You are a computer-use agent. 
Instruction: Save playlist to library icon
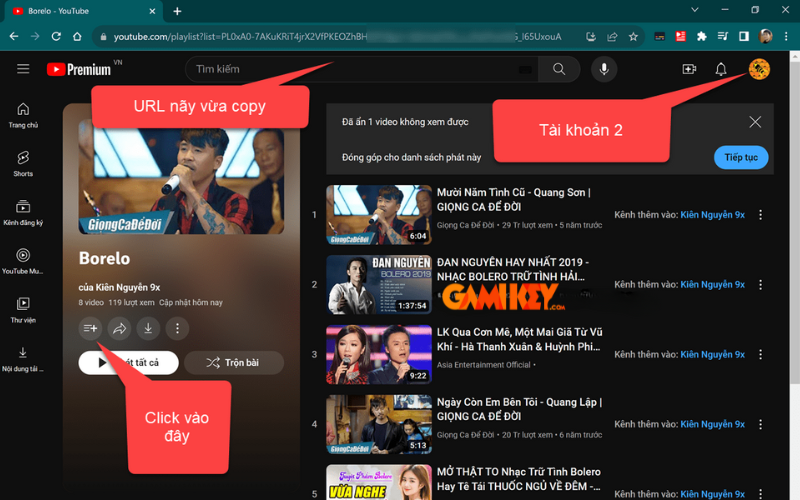[90, 328]
